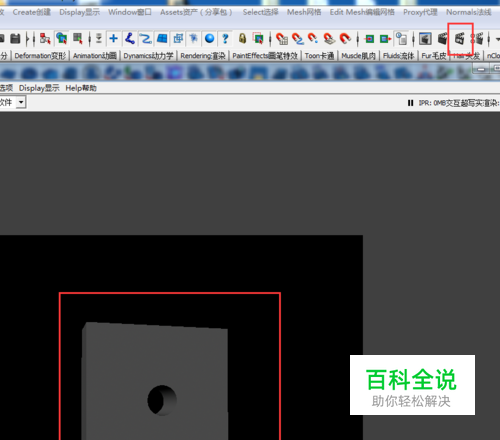Open the main Display menu
Viewport: 500px width, 440px height.
[79, 12]
